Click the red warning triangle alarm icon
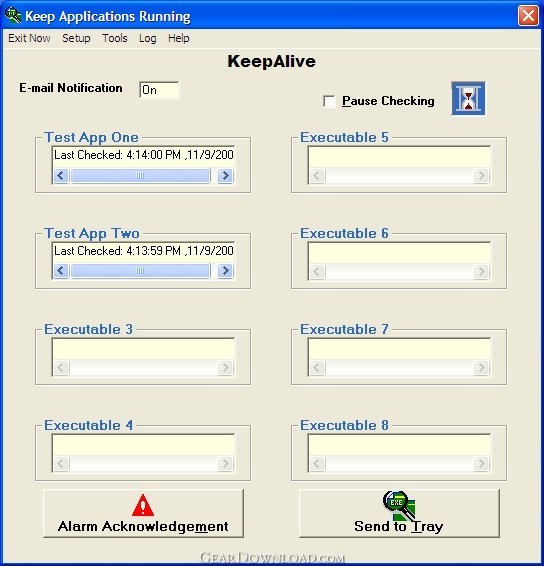 (x=143, y=505)
